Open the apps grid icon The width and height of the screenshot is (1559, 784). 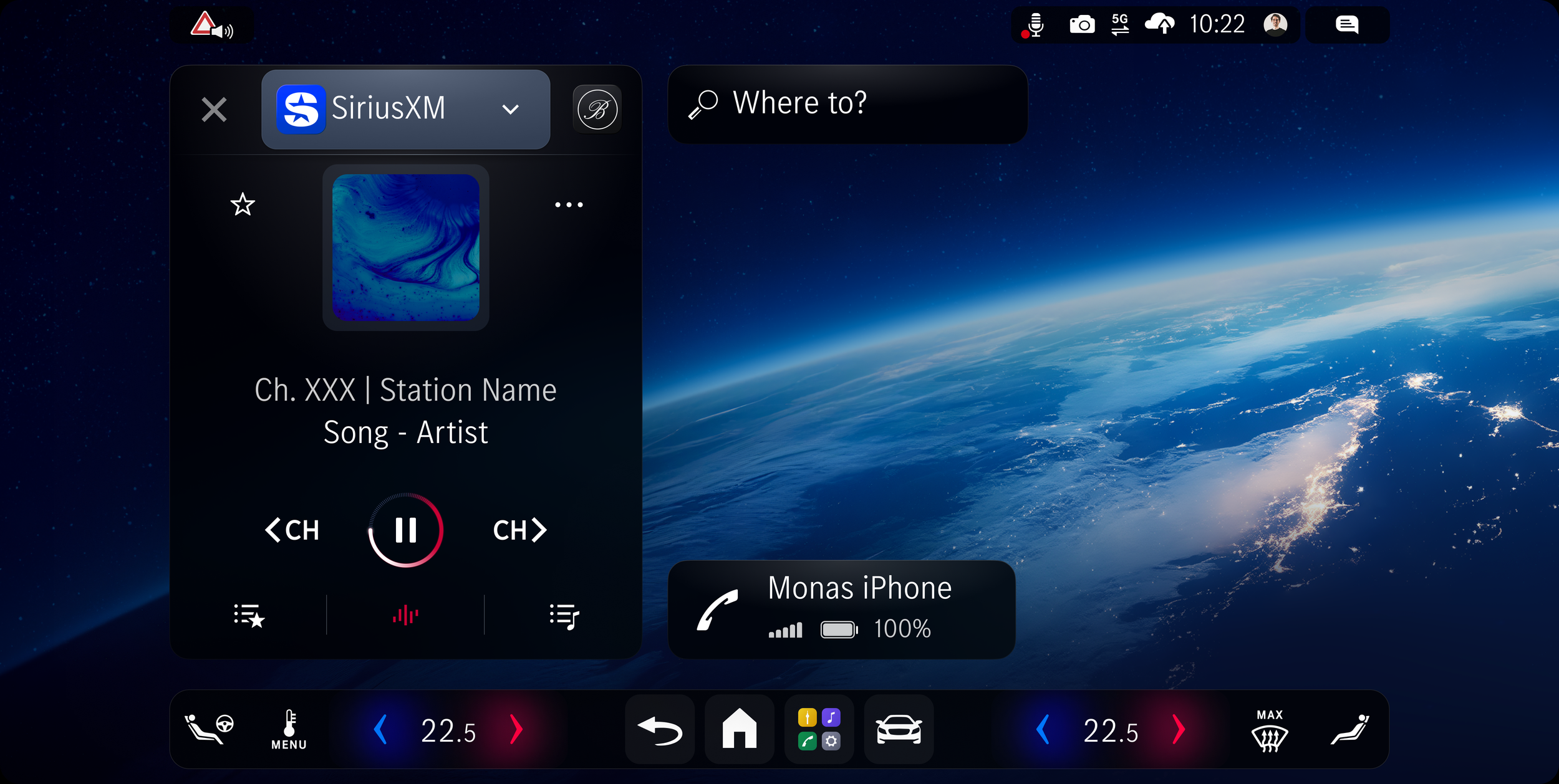coord(819,730)
